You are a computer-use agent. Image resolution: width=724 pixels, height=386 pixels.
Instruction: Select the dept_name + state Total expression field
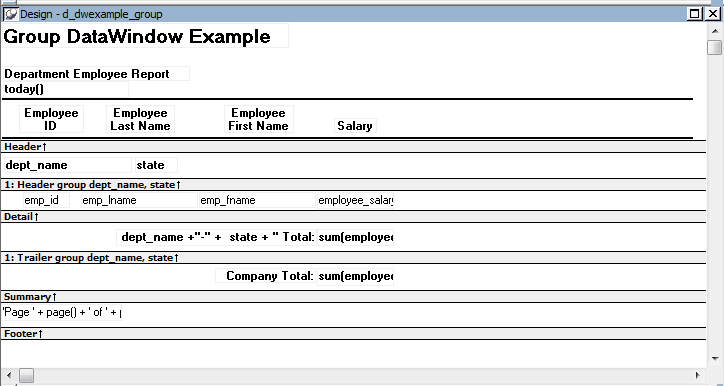point(216,237)
